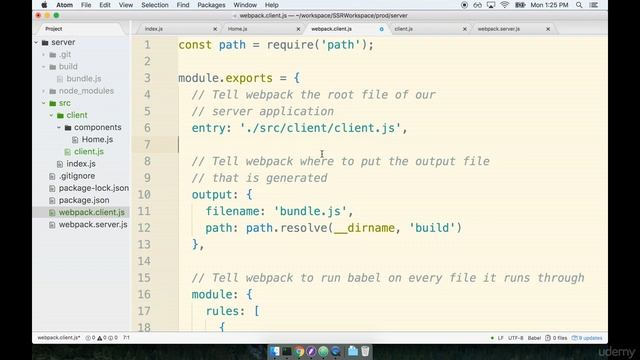Open .gitignore in the tree
This screenshot has height=360, width=640.
[77, 176]
